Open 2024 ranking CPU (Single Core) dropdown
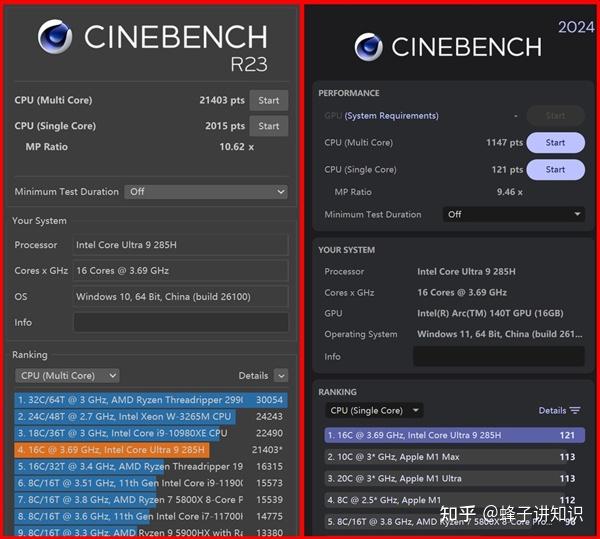This screenshot has height=539, width=600. click(374, 410)
